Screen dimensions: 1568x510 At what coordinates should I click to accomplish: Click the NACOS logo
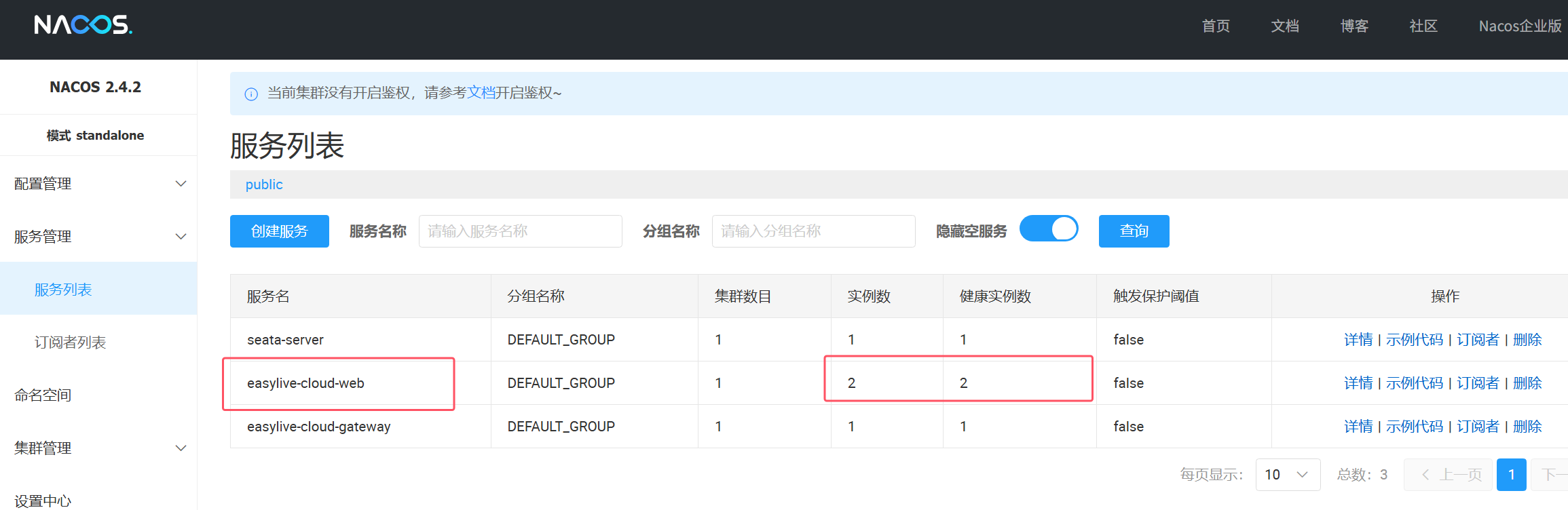83,25
